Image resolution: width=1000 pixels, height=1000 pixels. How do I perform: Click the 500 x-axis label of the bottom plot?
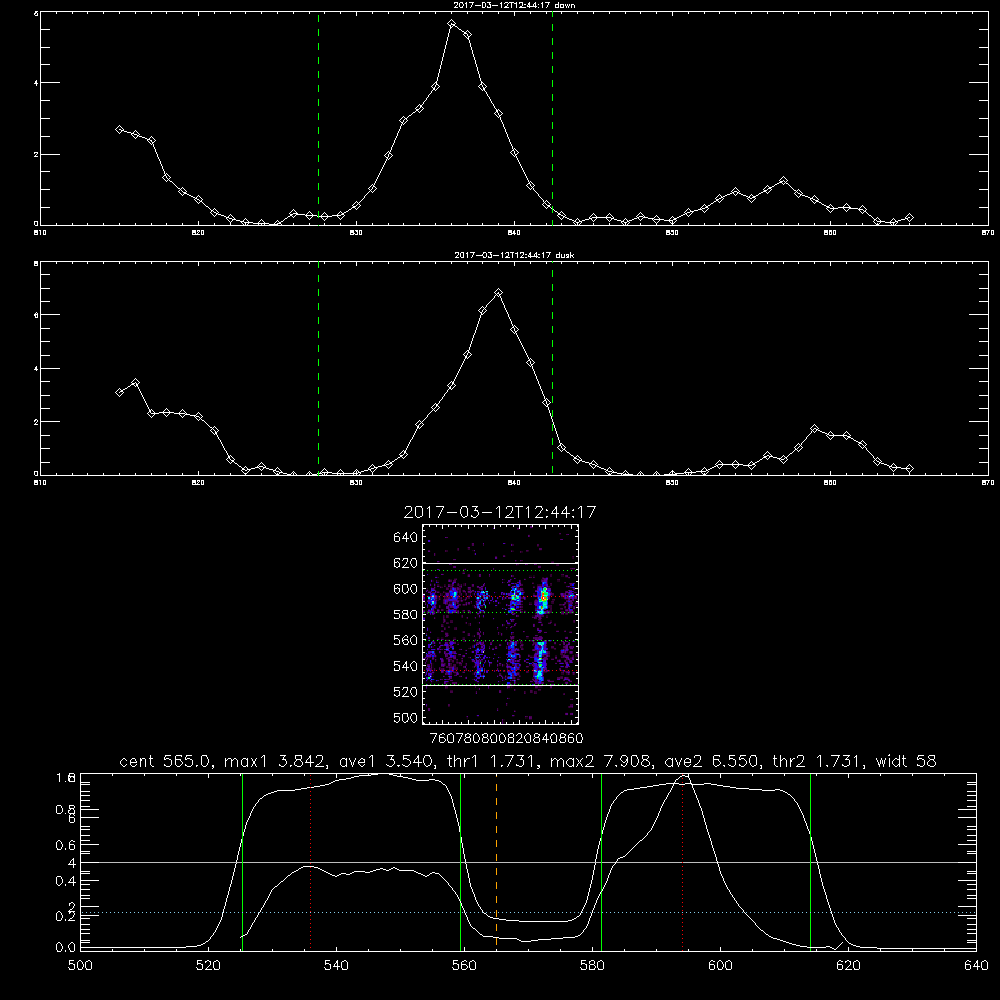pos(80,966)
